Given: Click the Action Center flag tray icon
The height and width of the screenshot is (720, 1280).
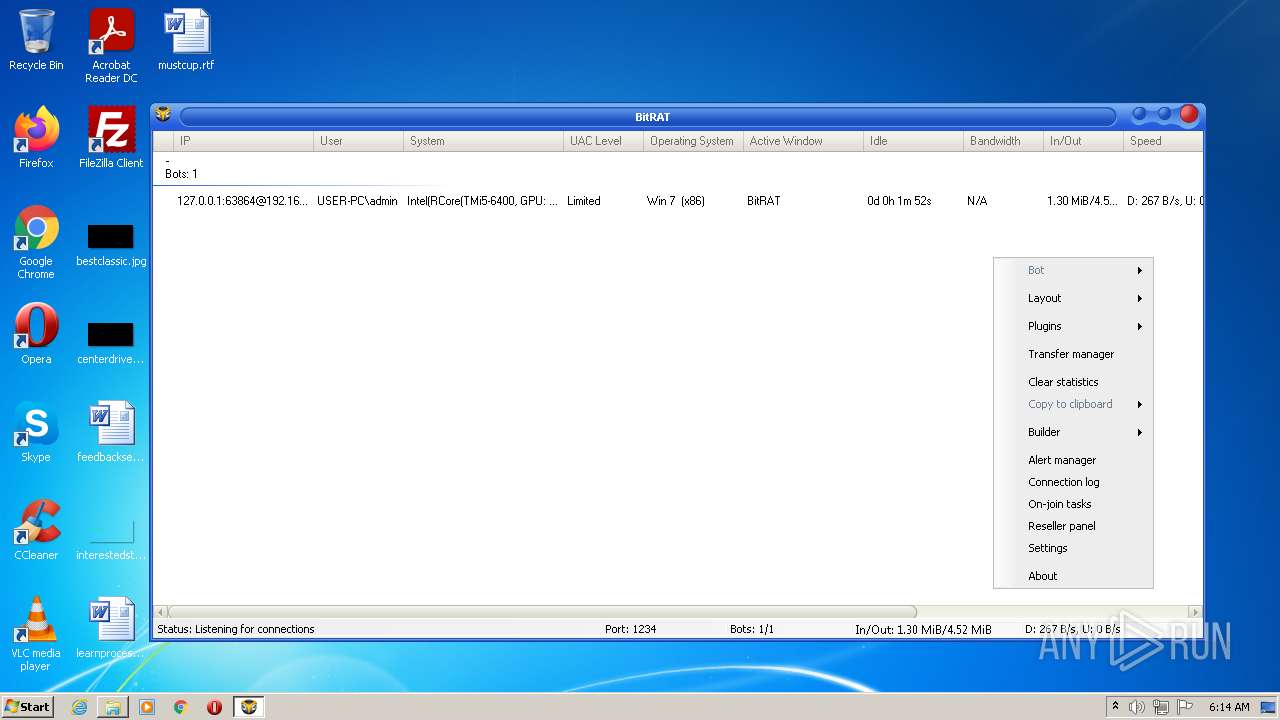Looking at the screenshot, I should 1184,707.
